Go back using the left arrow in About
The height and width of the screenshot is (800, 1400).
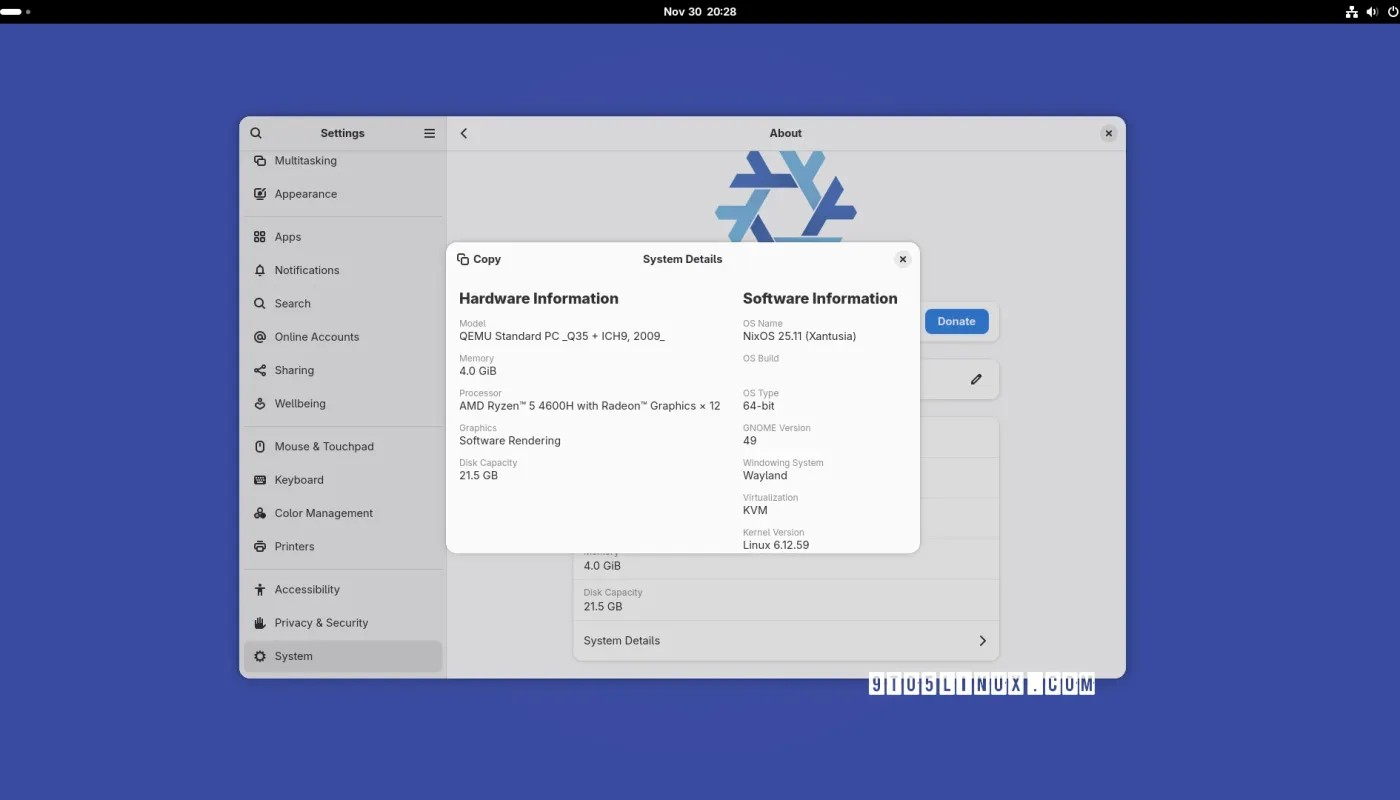coord(463,132)
